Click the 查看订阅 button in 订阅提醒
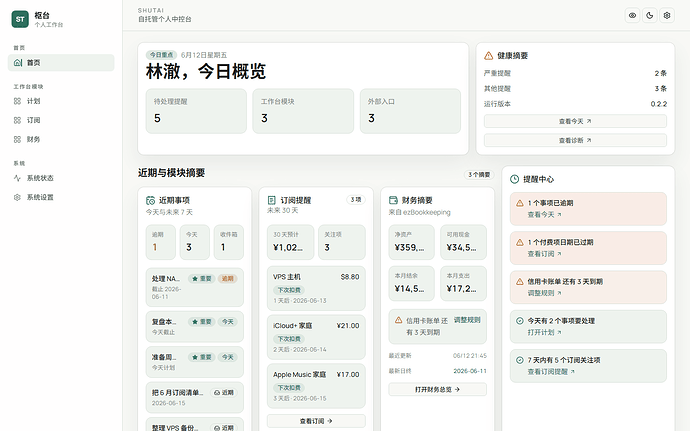The image size is (690, 431). 316,421
